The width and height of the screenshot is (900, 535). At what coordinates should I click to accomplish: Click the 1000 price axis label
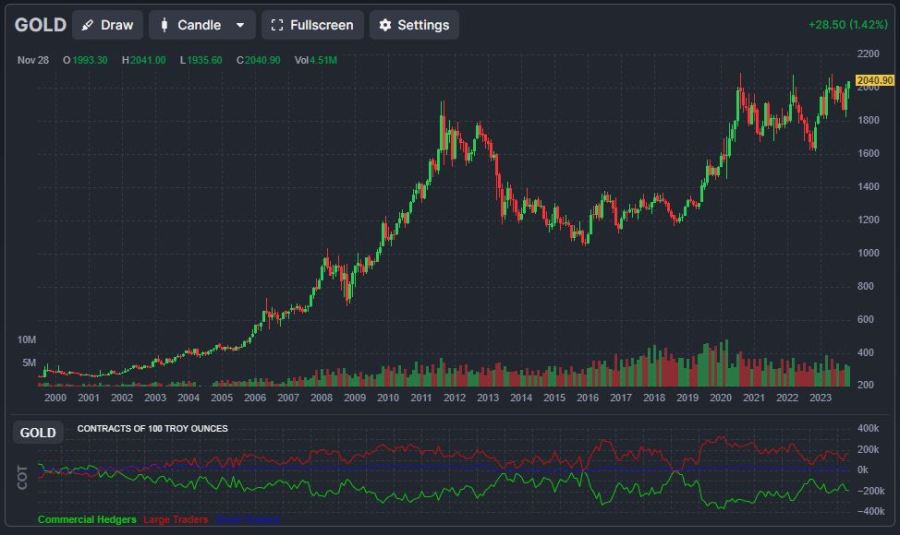[868, 253]
